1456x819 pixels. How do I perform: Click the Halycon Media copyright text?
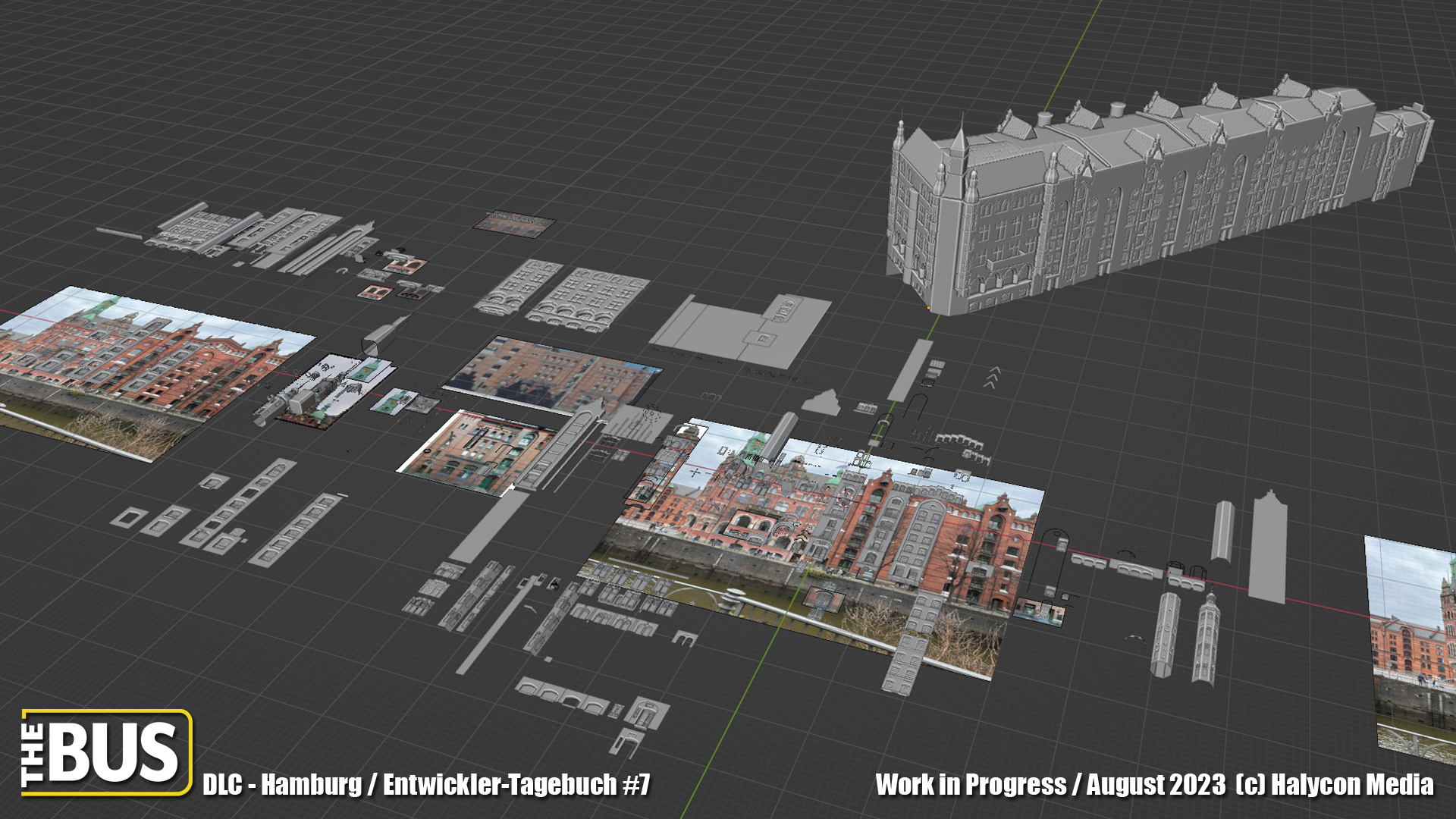(1335, 785)
